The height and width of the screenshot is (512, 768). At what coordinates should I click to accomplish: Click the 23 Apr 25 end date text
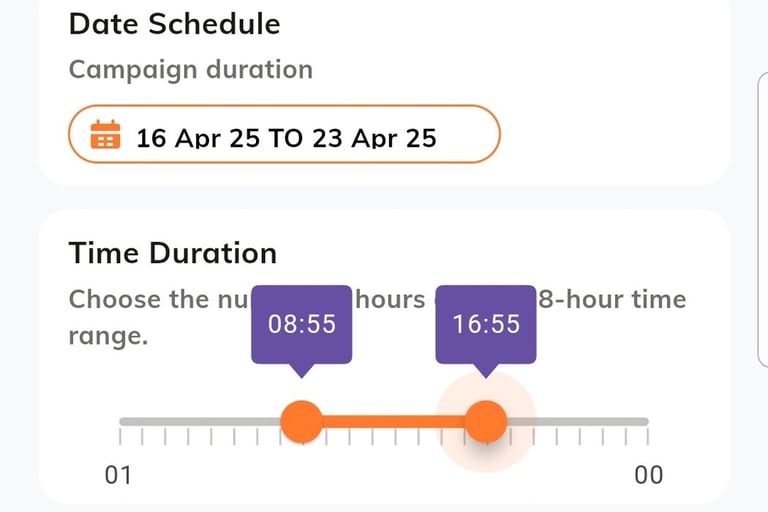[374, 137]
